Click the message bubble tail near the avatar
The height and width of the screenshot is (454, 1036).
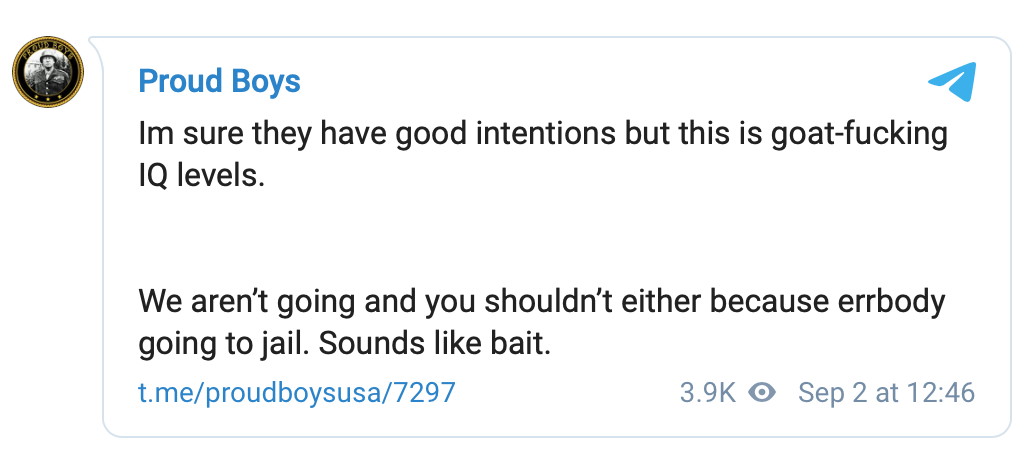point(96,43)
